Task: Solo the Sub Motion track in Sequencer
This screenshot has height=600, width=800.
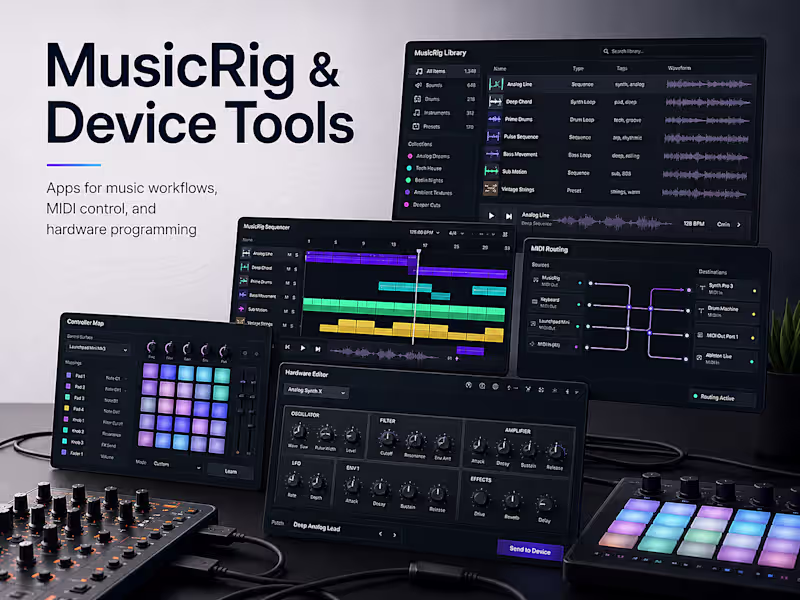Action: [293, 311]
